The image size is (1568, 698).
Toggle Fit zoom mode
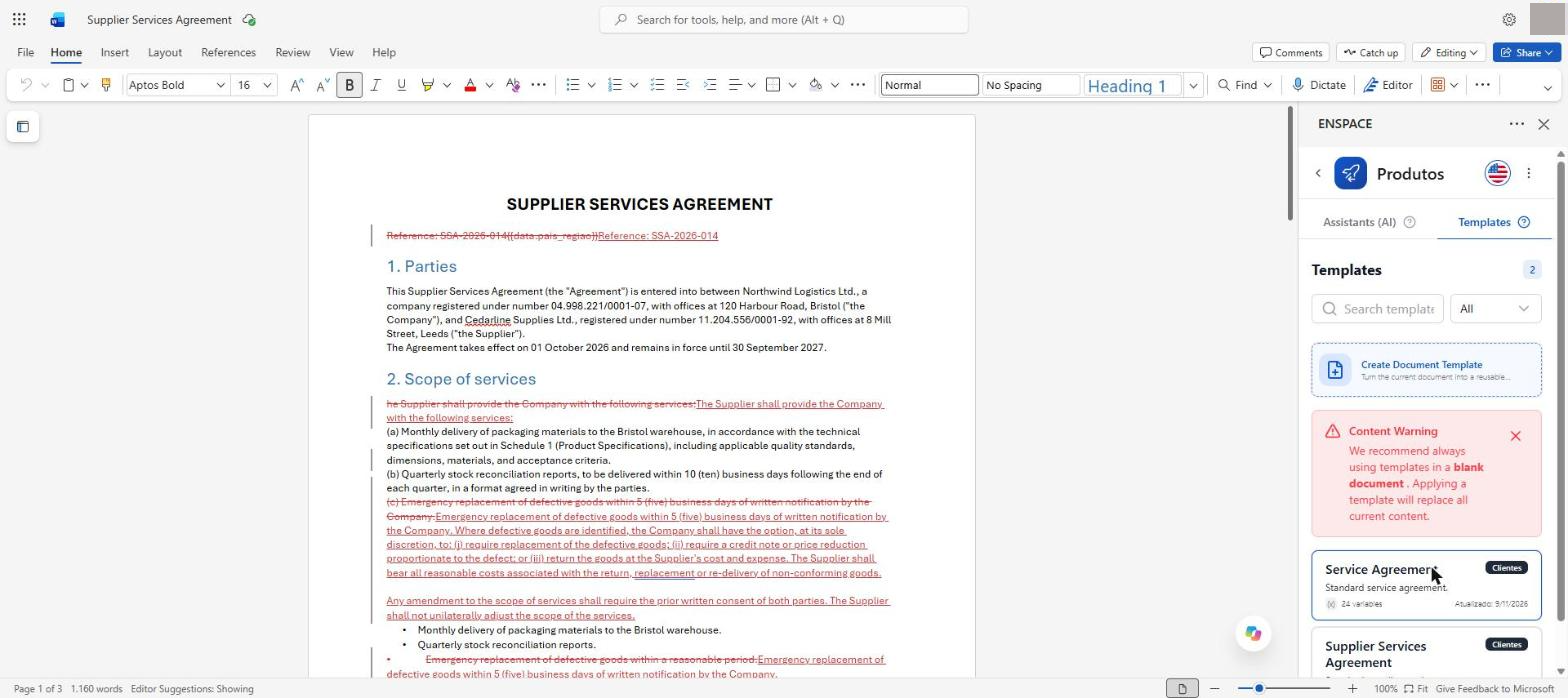coord(1415,689)
